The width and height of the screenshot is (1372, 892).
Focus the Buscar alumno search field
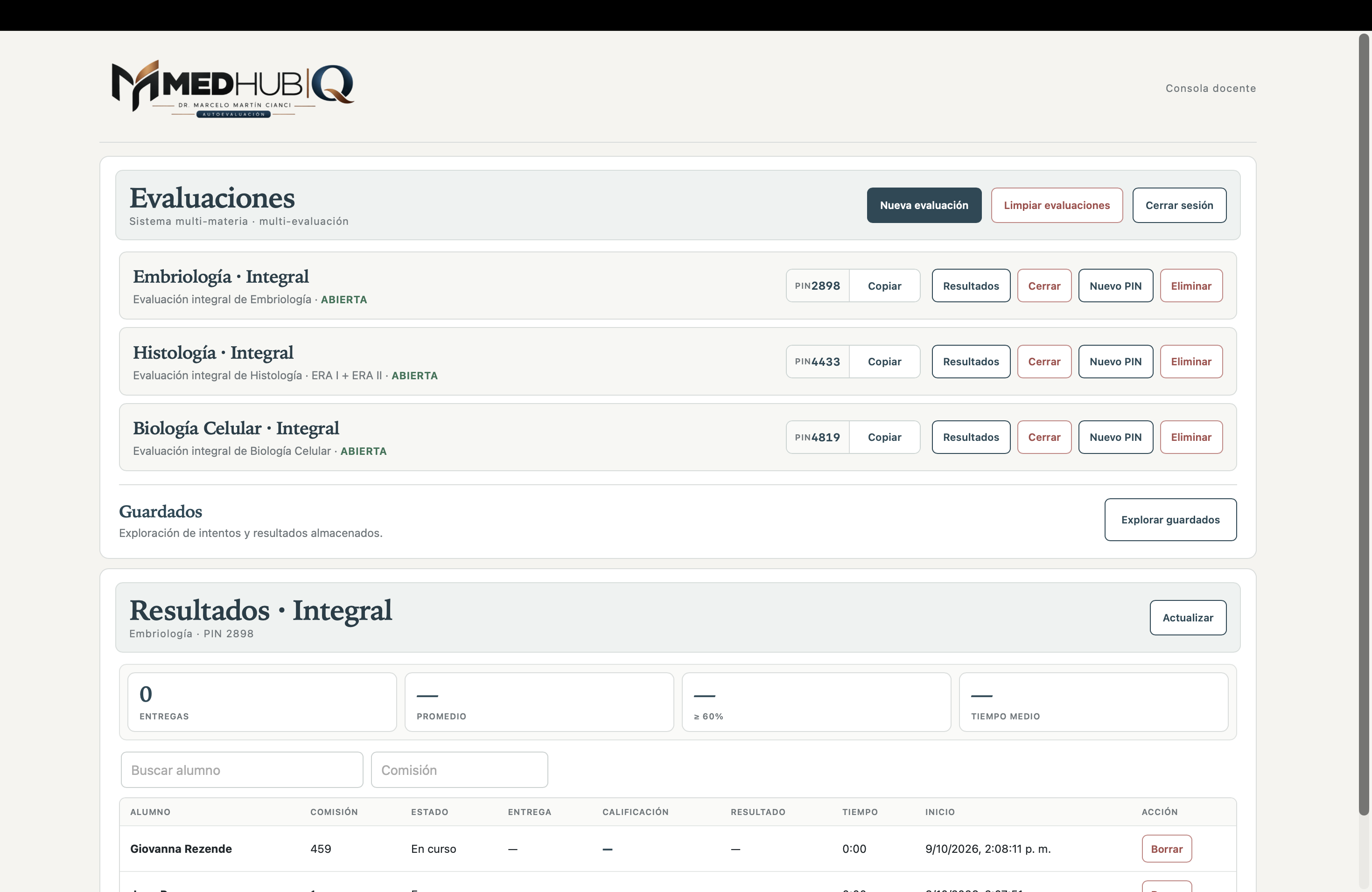coord(242,770)
